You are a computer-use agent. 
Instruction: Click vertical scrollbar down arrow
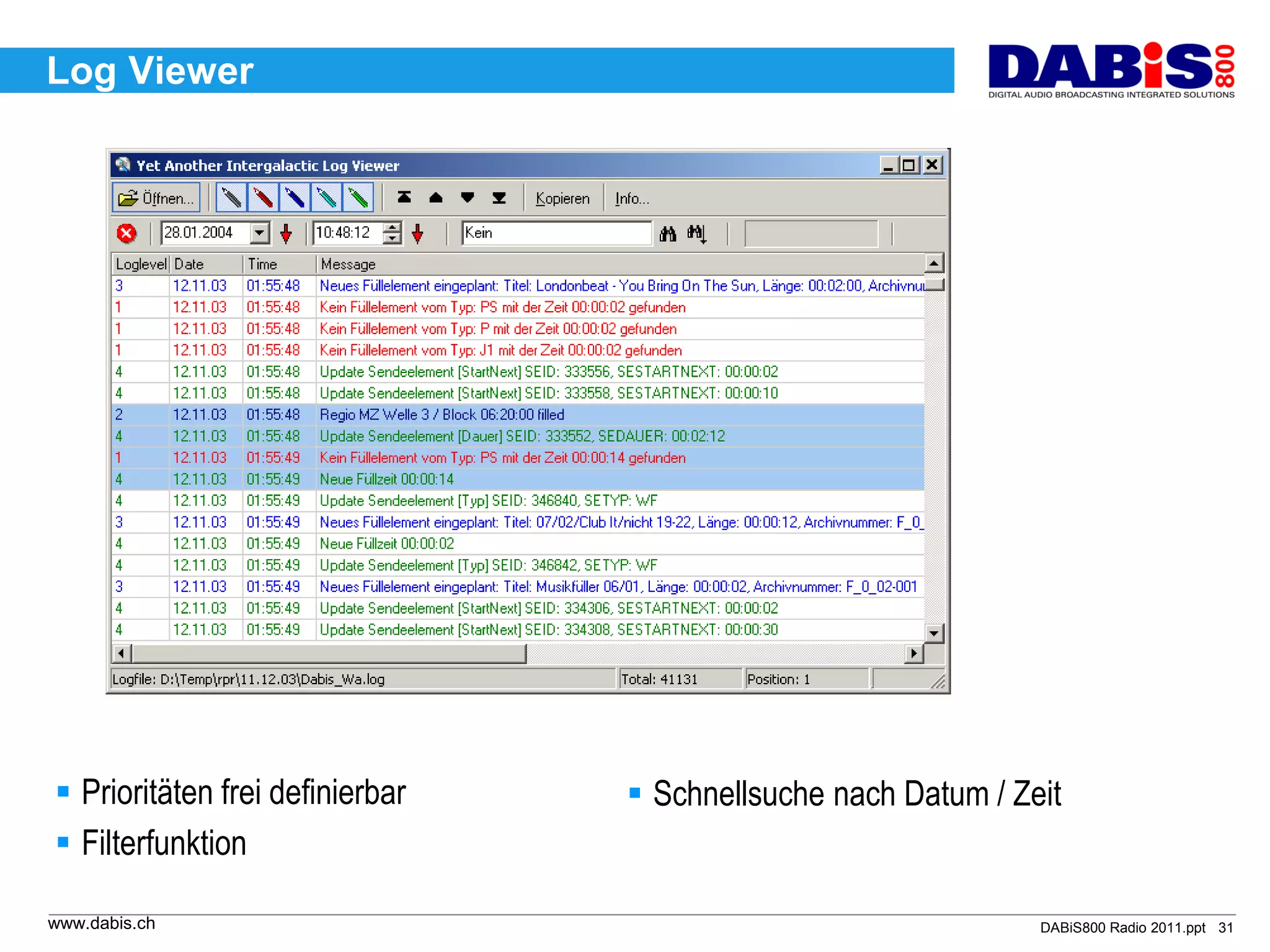tap(934, 633)
